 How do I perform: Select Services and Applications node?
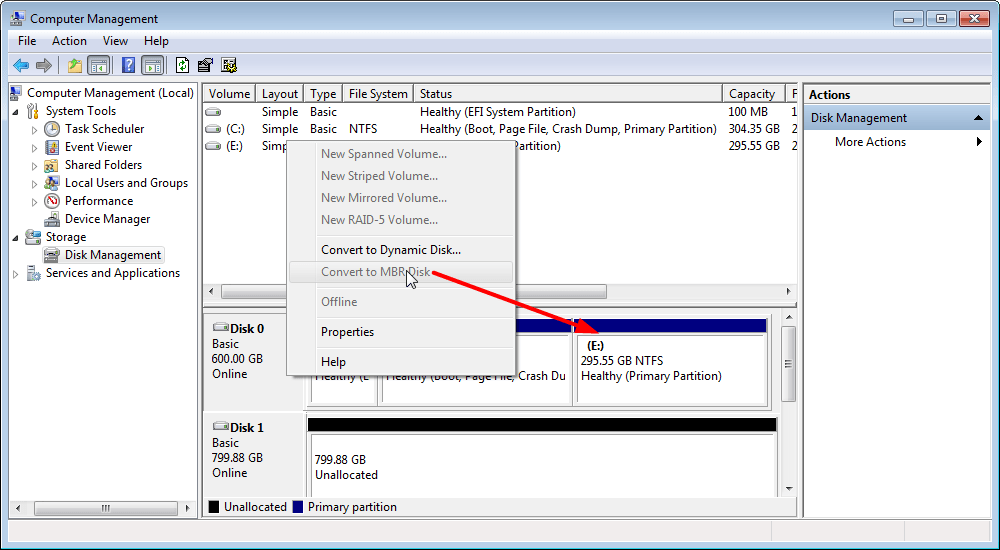point(113,273)
